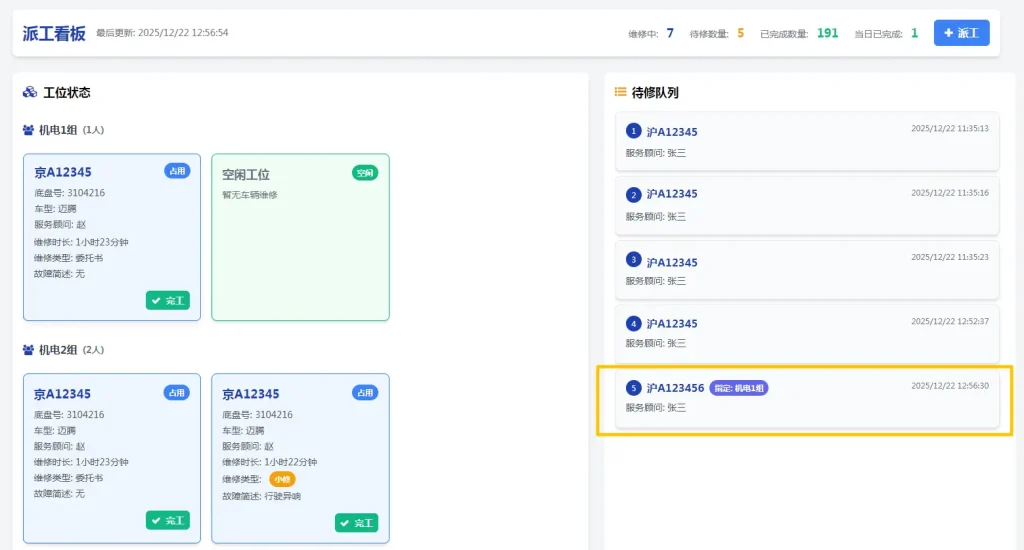
Task: Click the 指定: 机电1组 purple badge
Action: pyautogui.click(x=739, y=388)
